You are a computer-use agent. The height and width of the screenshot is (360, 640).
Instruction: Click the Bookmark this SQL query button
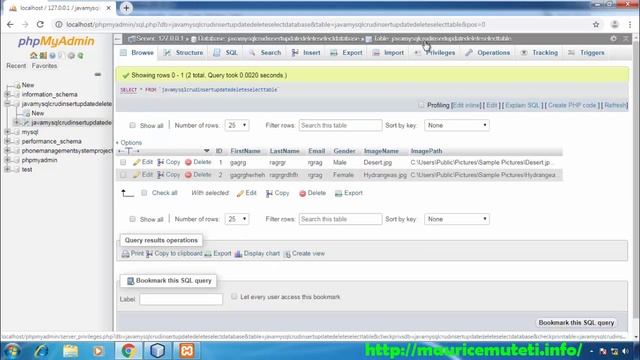click(x=576, y=322)
